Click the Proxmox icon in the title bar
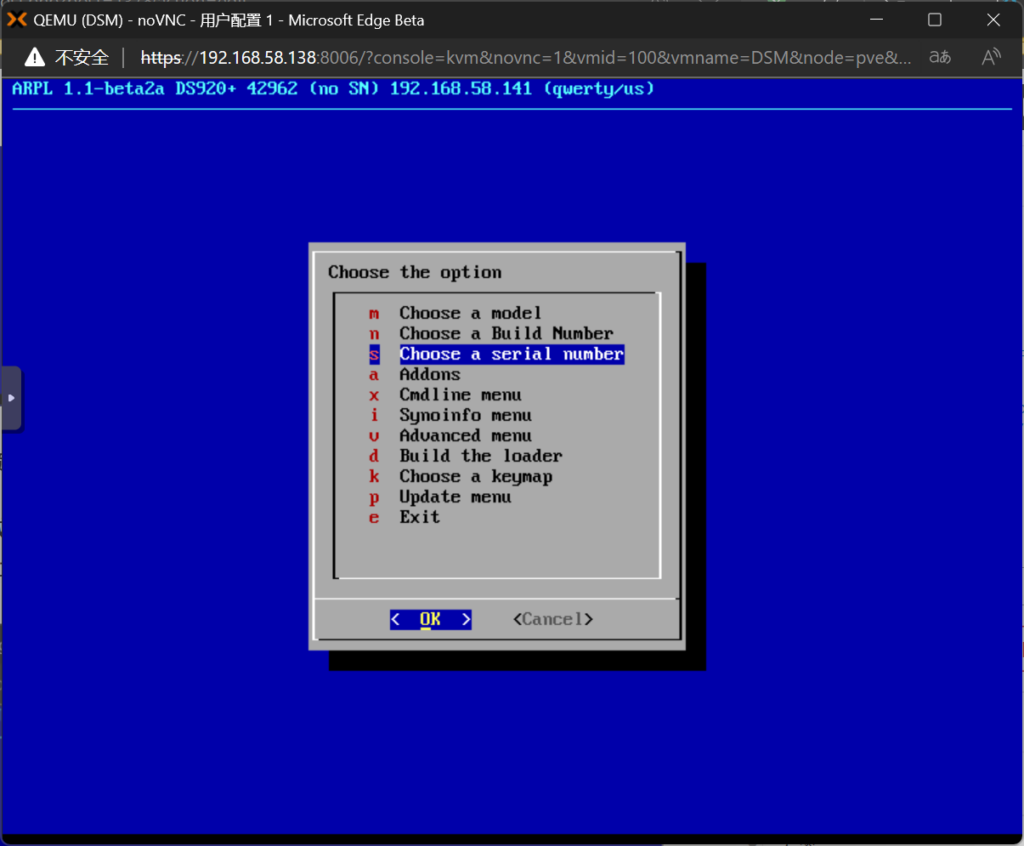This screenshot has height=846, width=1024. (x=16, y=20)
